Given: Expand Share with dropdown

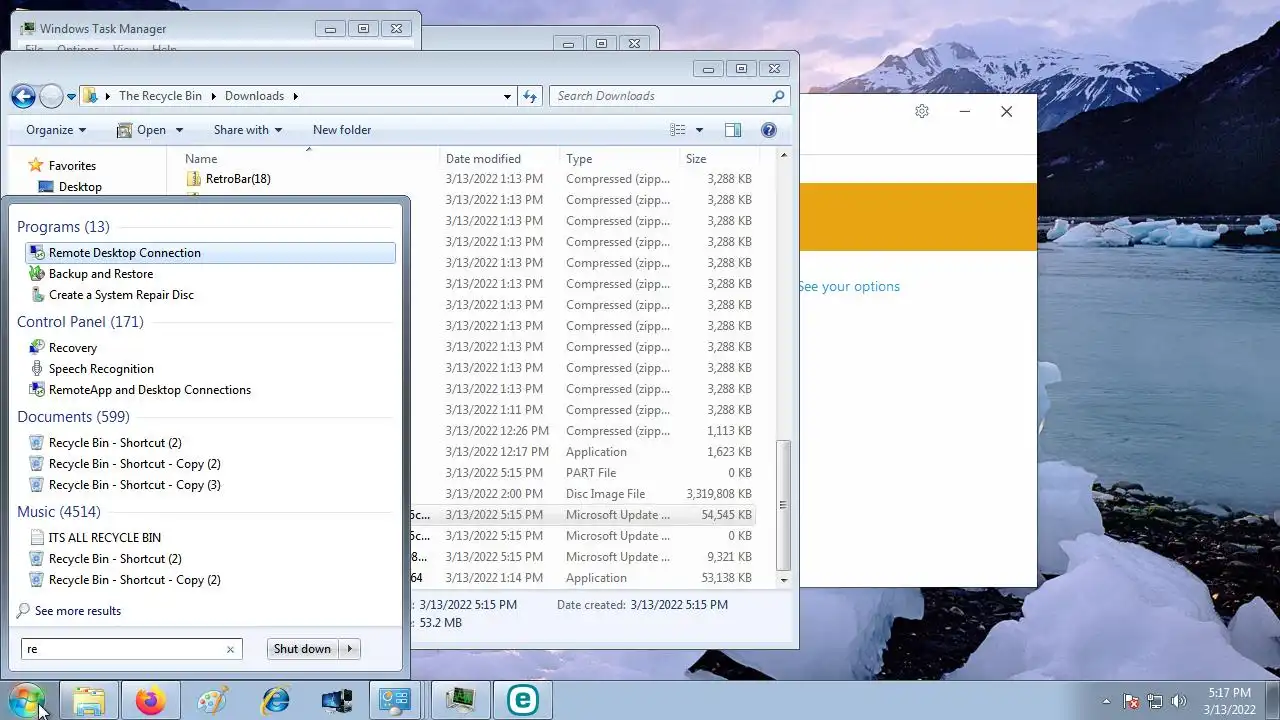Looking at the screenshot, I should pos(247,130).
